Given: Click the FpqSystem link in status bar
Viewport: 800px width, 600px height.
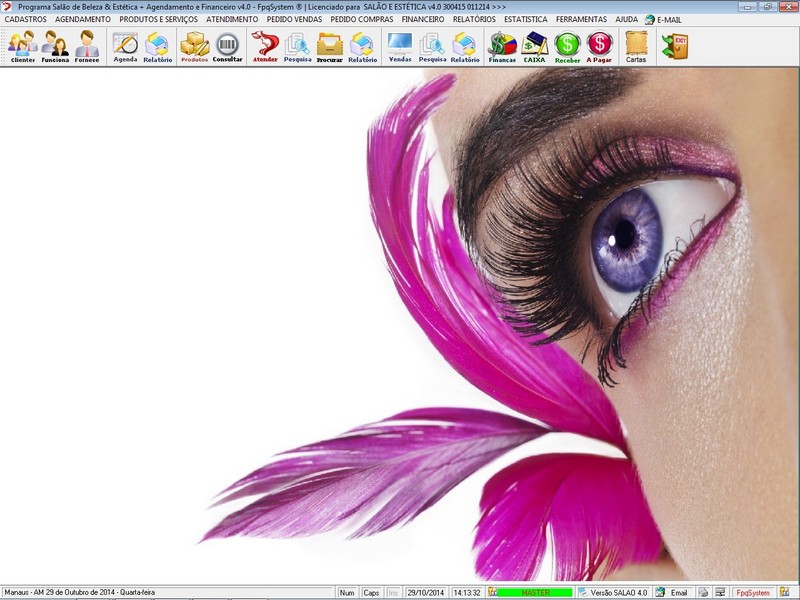Looking at the screenshot, I should click(752, 593).
